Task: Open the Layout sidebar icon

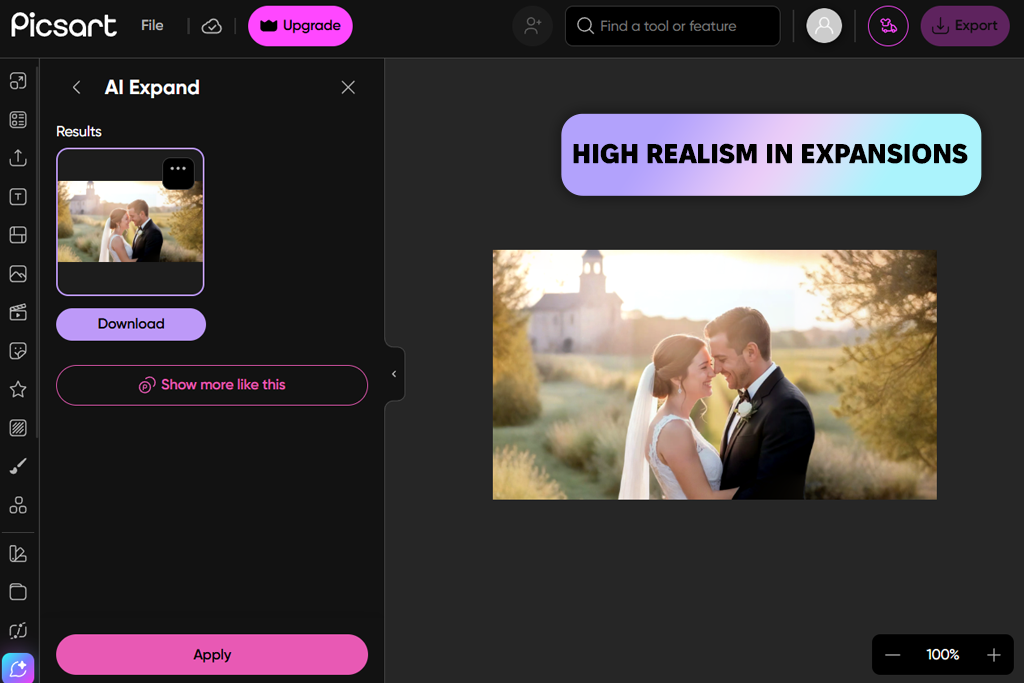Action: tap(18, 235)
